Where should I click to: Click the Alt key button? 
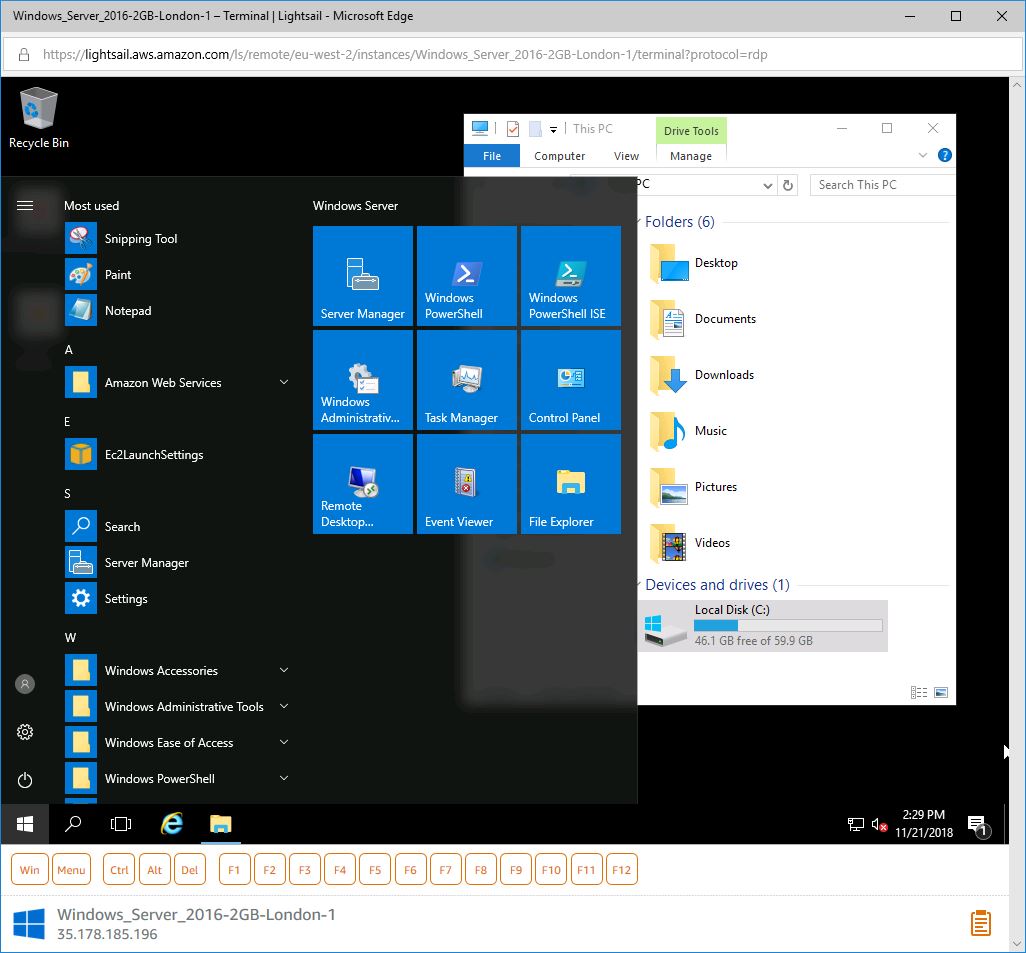[154, 870]
